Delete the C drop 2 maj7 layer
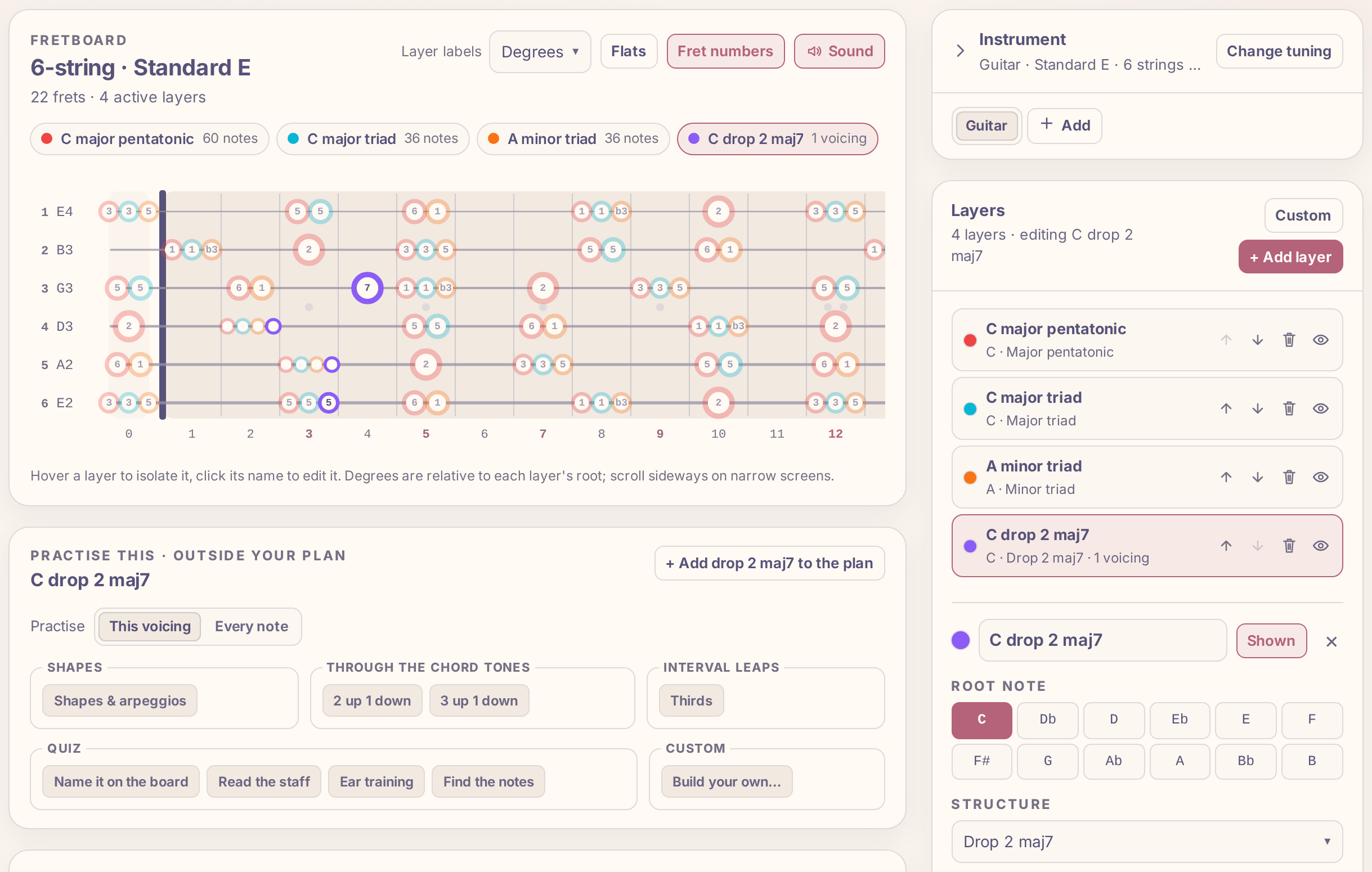1372x872 pixels. (1289, 546)
